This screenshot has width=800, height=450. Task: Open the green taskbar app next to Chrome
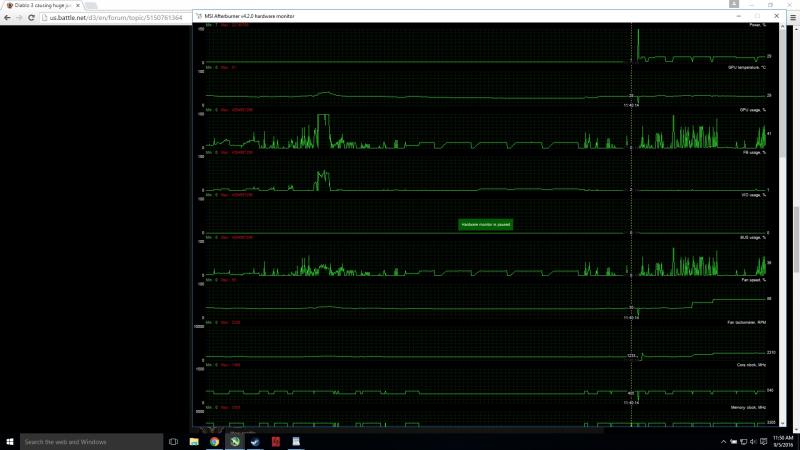(x=235, y=442)
